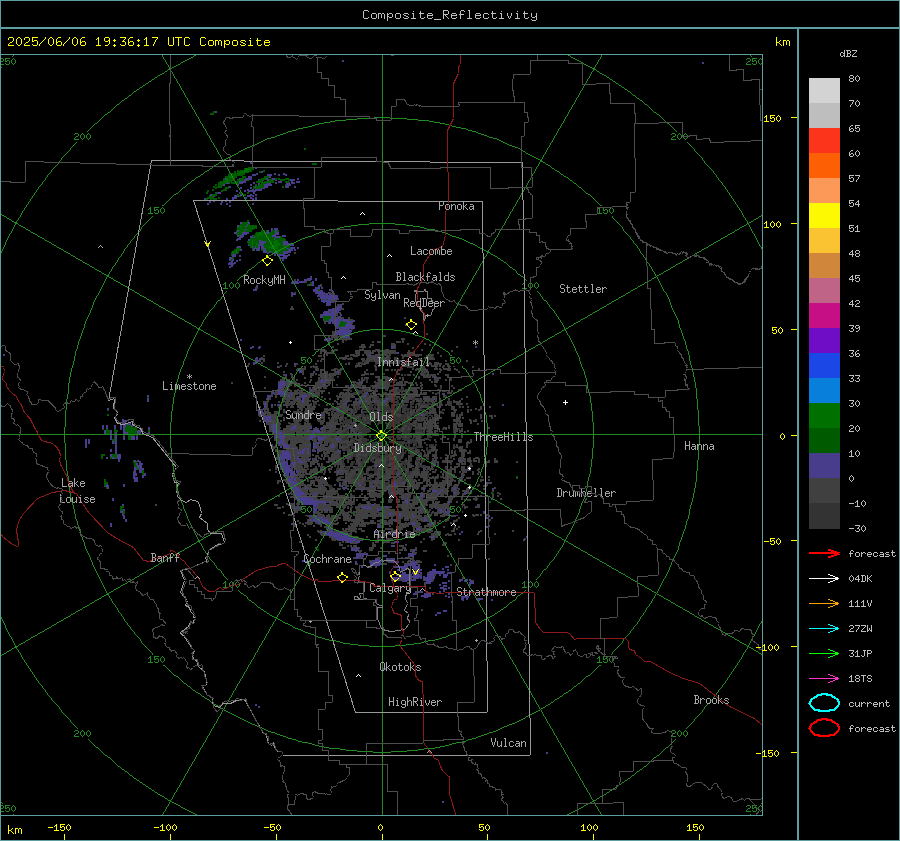
Task: Select the HighRiver label
Action: [415, 702]
